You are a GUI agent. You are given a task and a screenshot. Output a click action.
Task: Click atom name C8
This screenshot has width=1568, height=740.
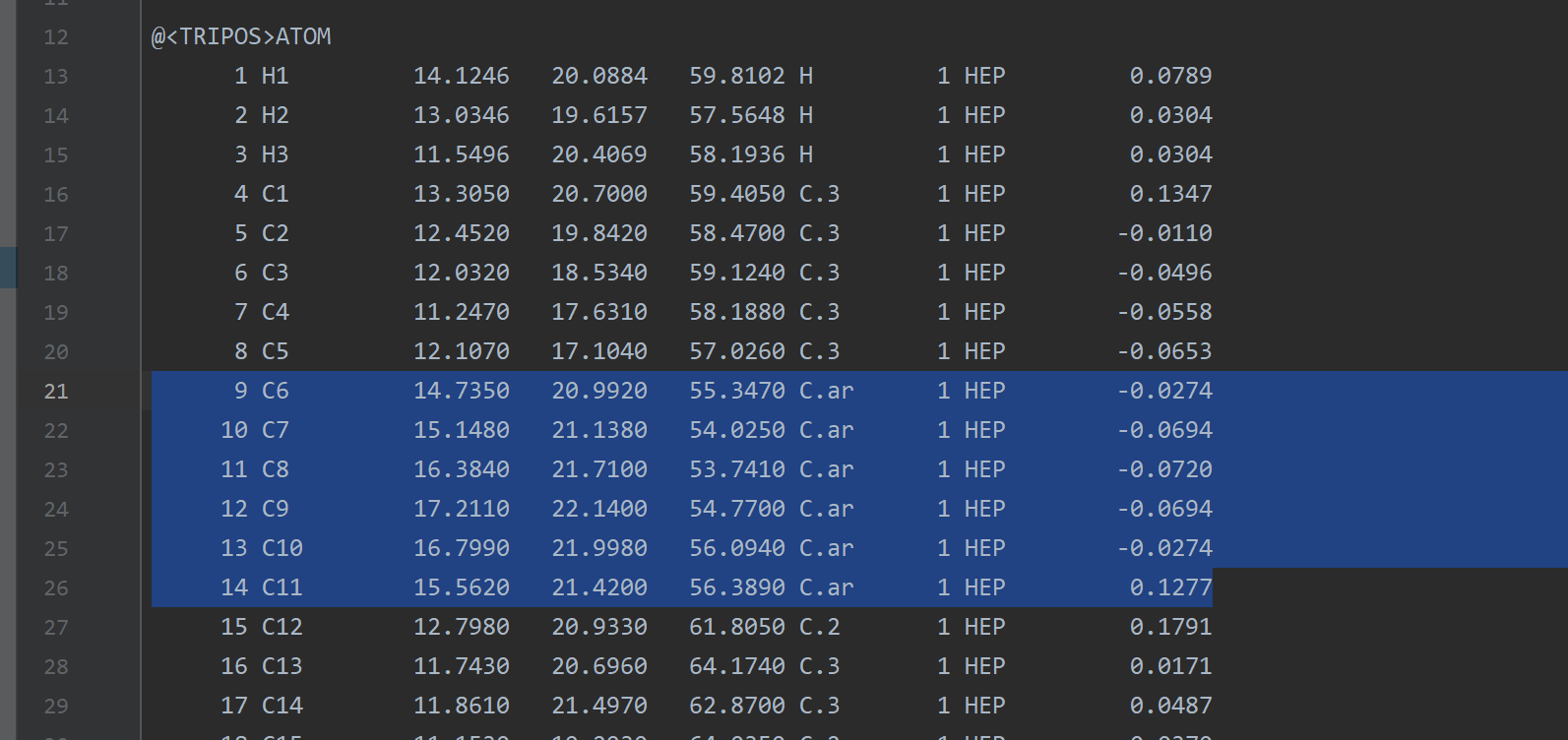[x=276, y=469]
